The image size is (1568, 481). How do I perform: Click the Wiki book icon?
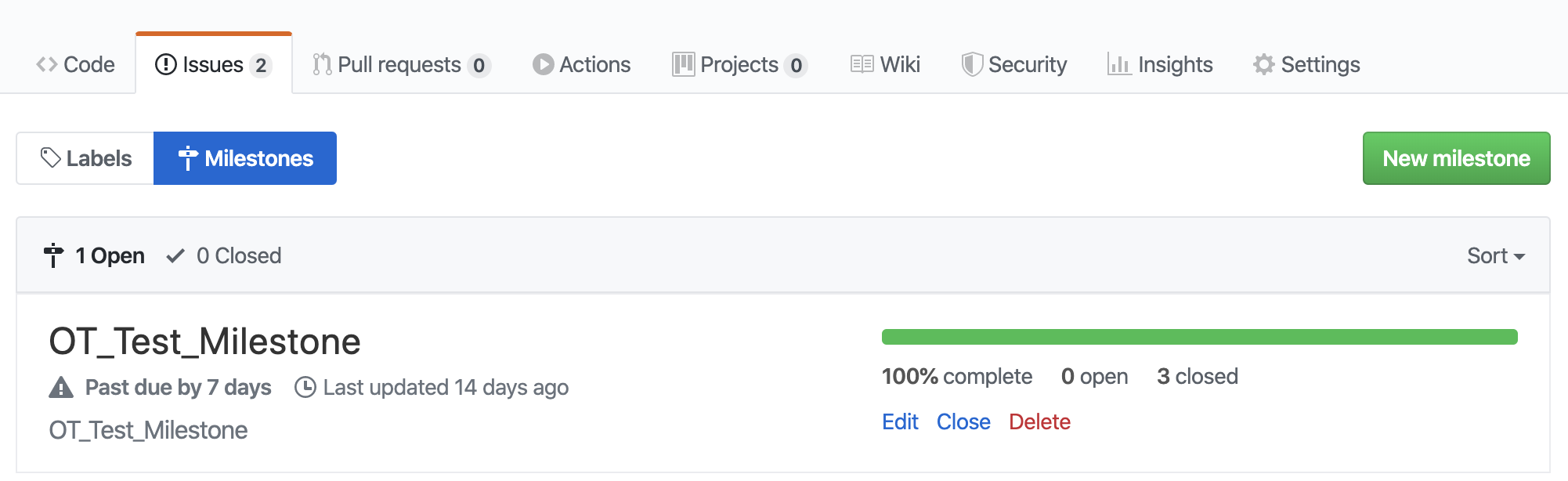pos(862,64)
